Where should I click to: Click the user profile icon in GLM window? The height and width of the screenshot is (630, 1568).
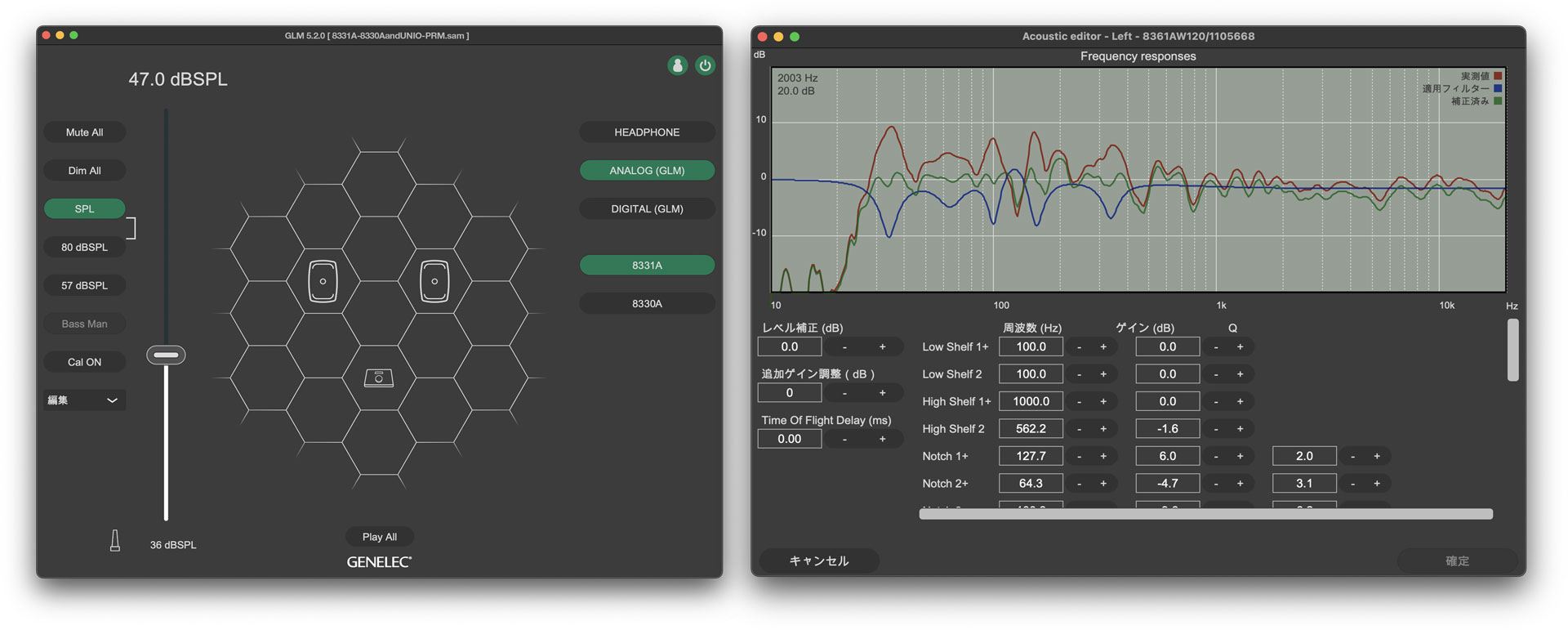point(677,65)
